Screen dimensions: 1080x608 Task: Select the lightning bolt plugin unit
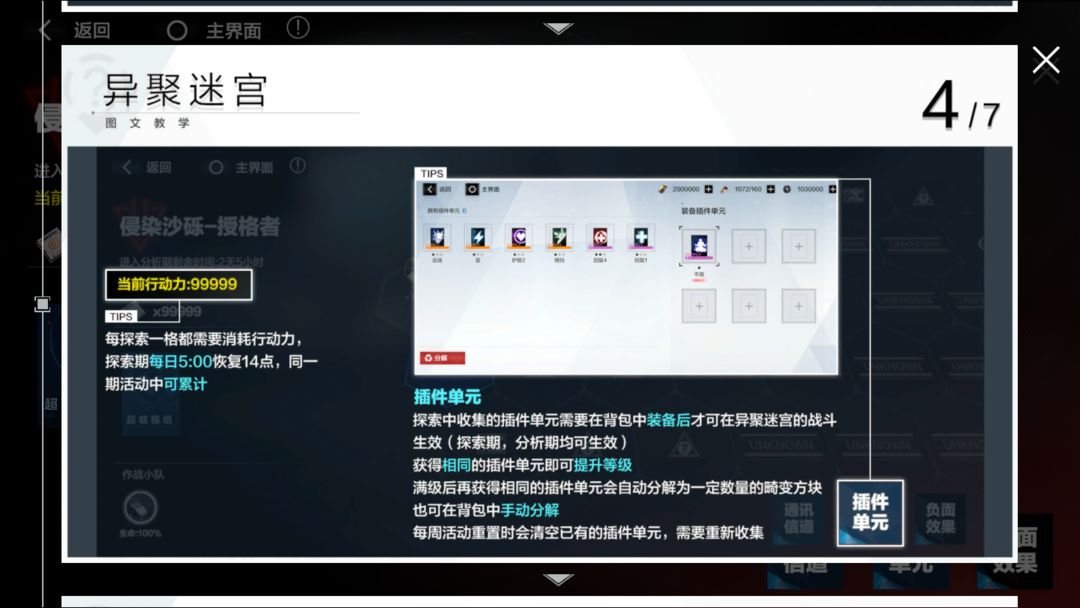[478, 237]
